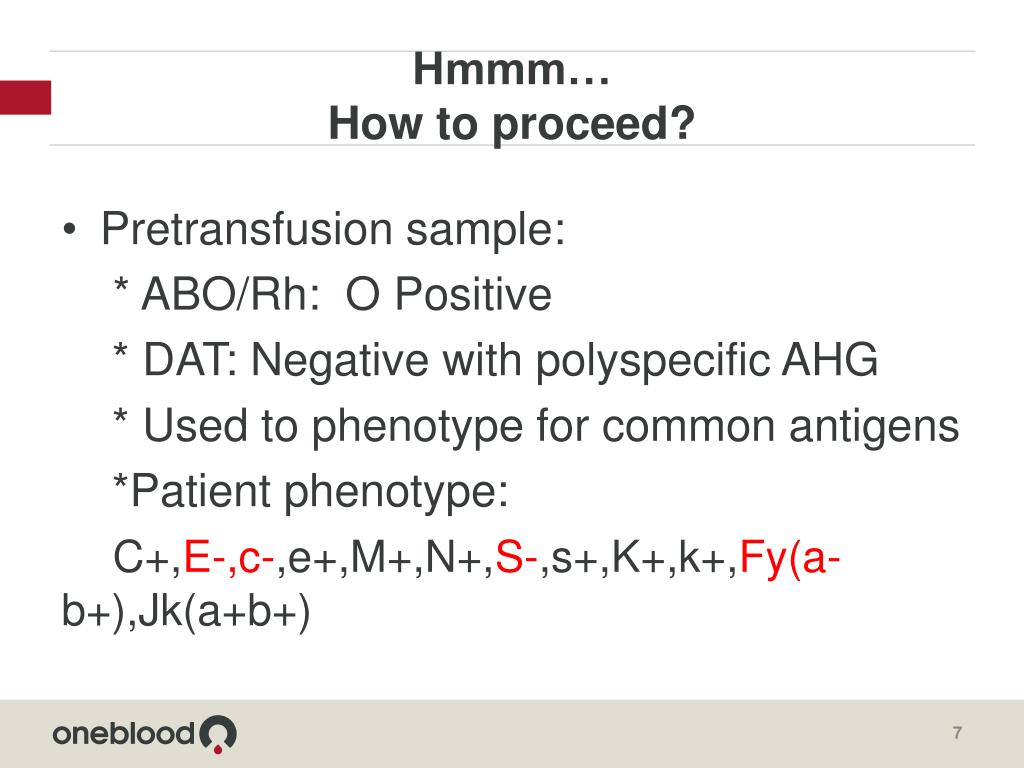1024x768 pixels.
Task: Click the "DAT: Negative with polyspecific AHG" line
Action: (510, 361)
